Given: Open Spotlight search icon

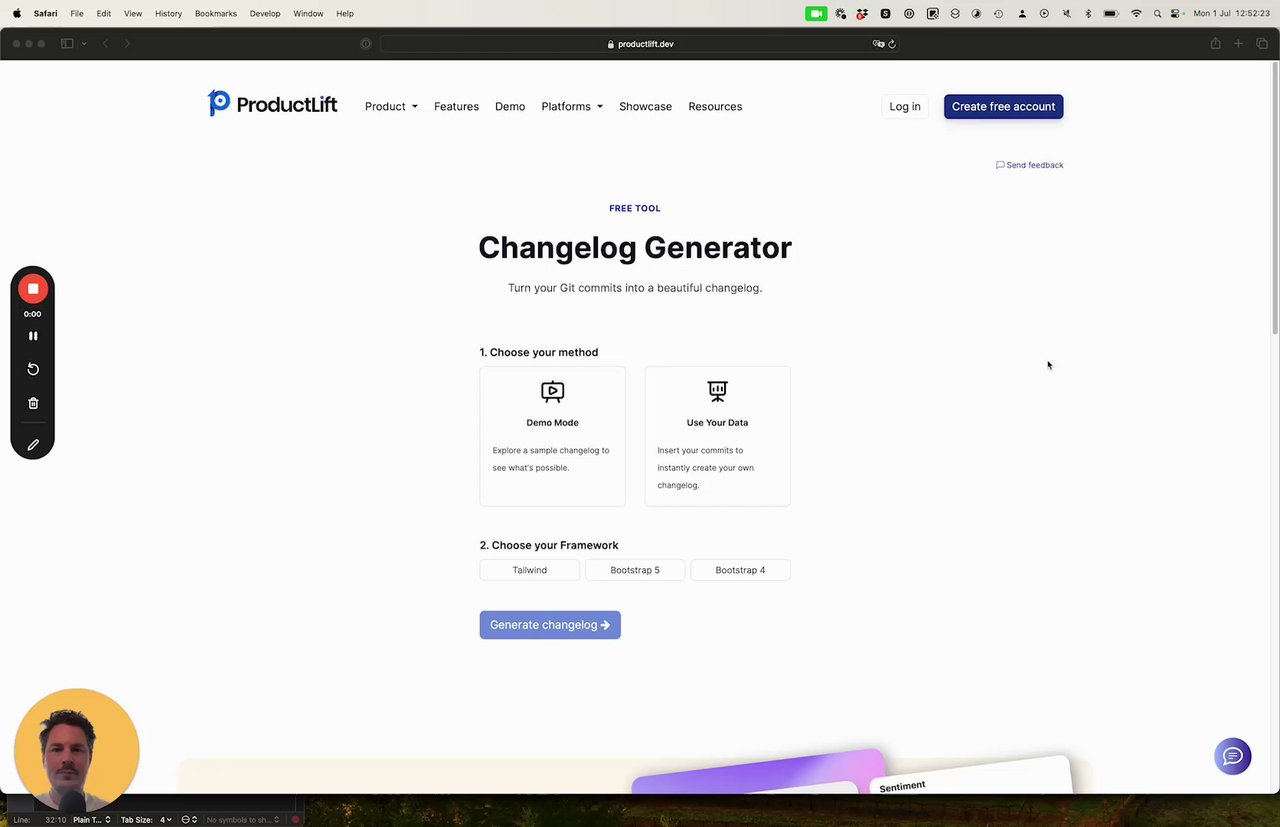Looking at the screenshot, I should click(x=1157, y=13).
